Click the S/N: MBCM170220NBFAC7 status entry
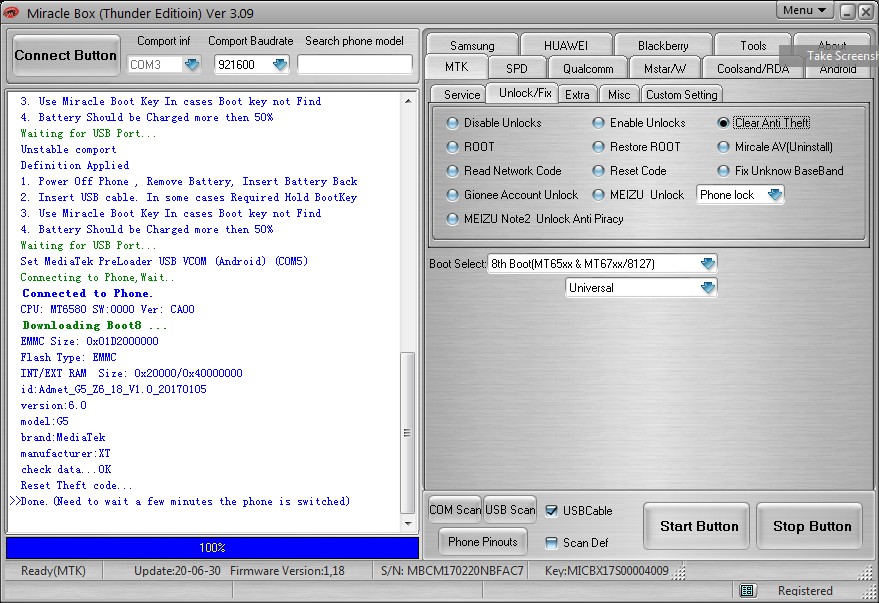Viewport: 879px width, 603px height. click(452, 571)
